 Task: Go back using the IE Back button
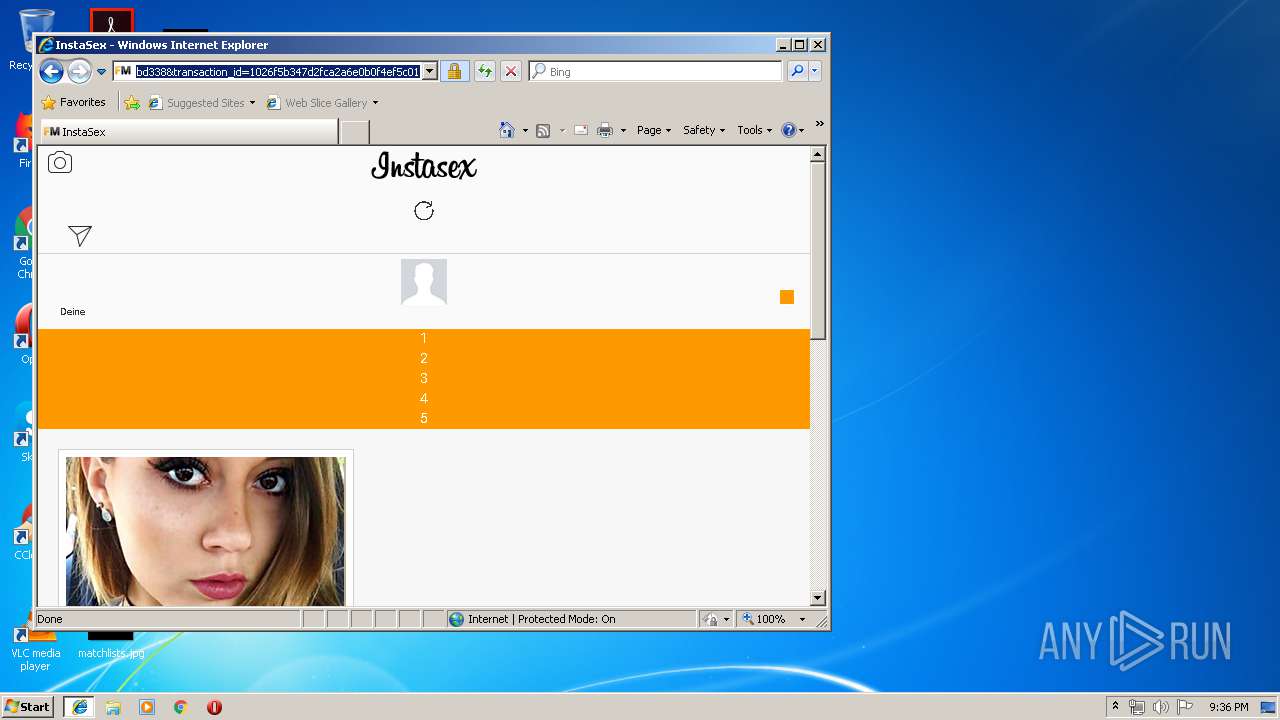coord(52,71)
